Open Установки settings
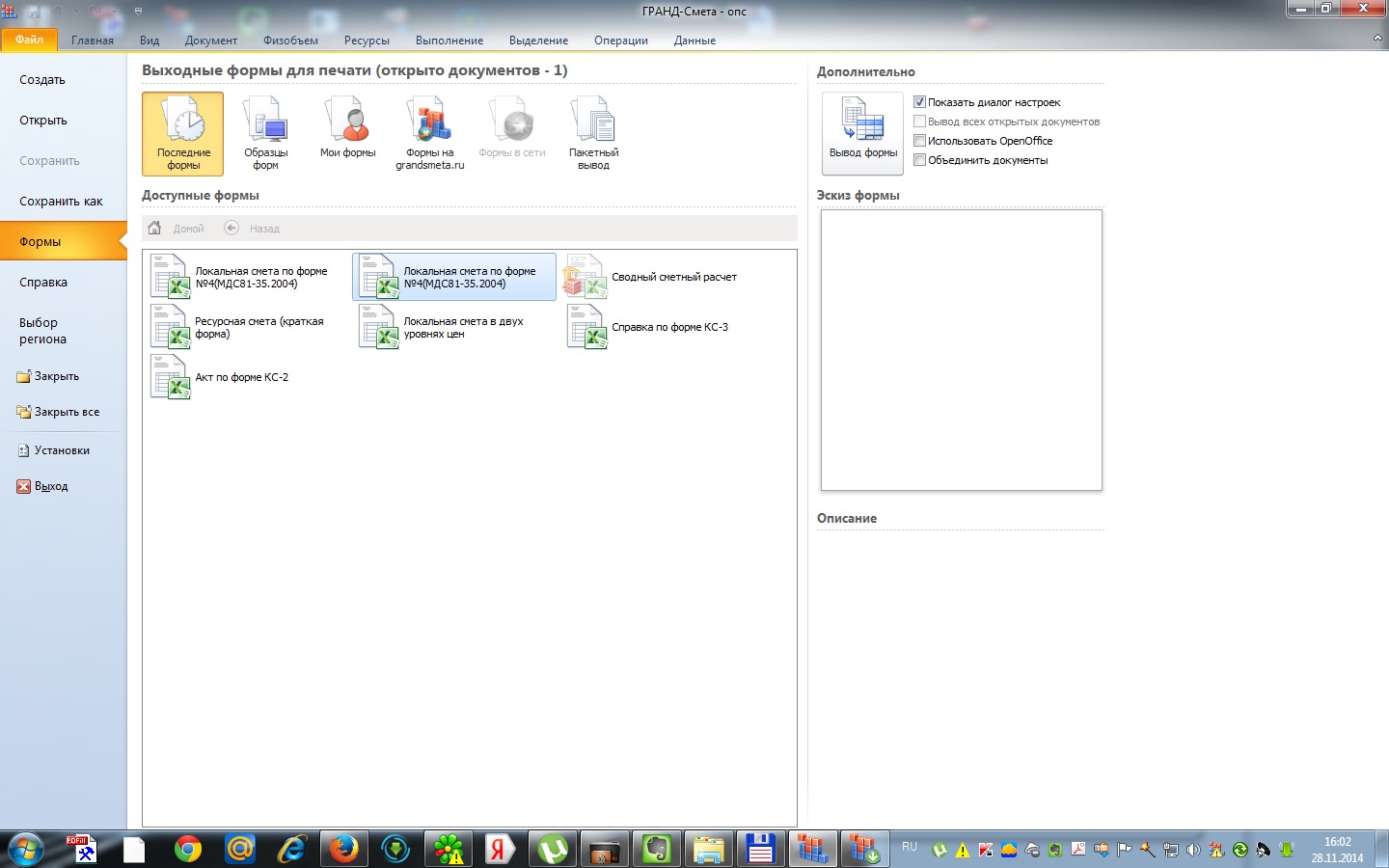Image resolution: width=1389 pixels, height=868 pixels. click(x=54, y=450)
